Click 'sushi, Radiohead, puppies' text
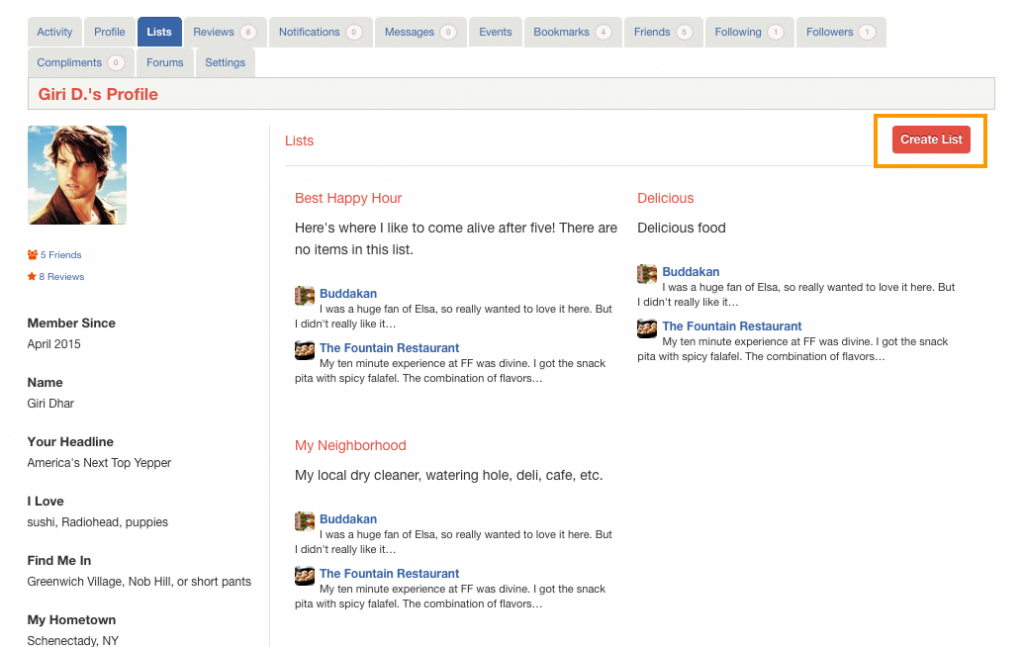Image resolution: width=1024 pixels, height=647 pixels. point(97,522)
